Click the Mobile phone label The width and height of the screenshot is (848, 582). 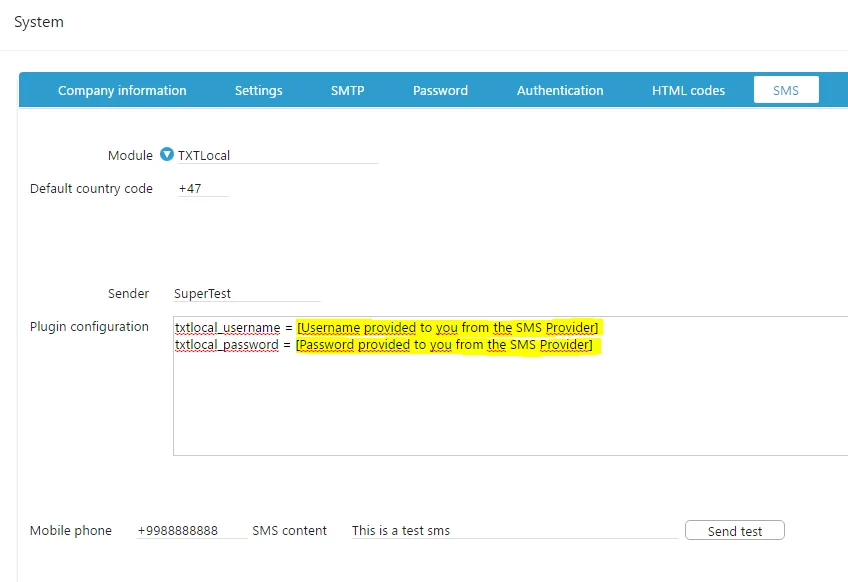click(71, 531)
